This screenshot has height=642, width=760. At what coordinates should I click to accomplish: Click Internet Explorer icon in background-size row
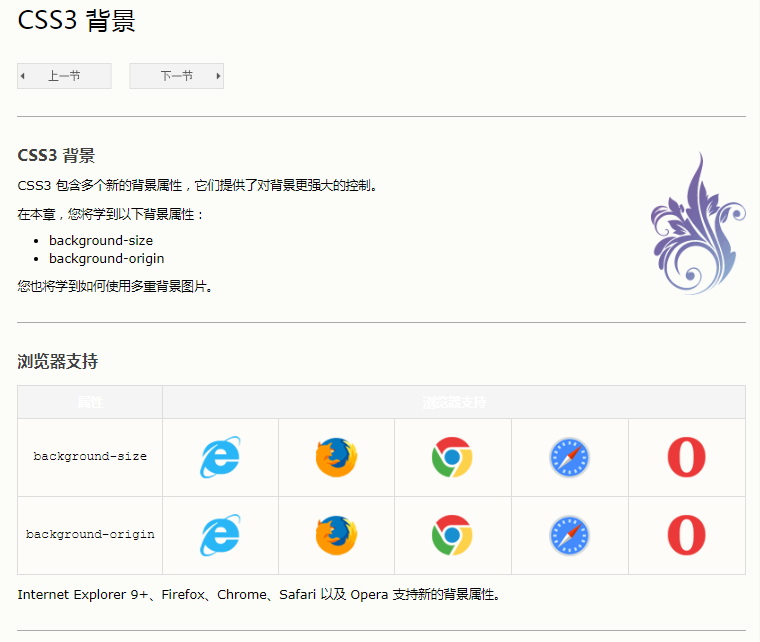[221, 457]
